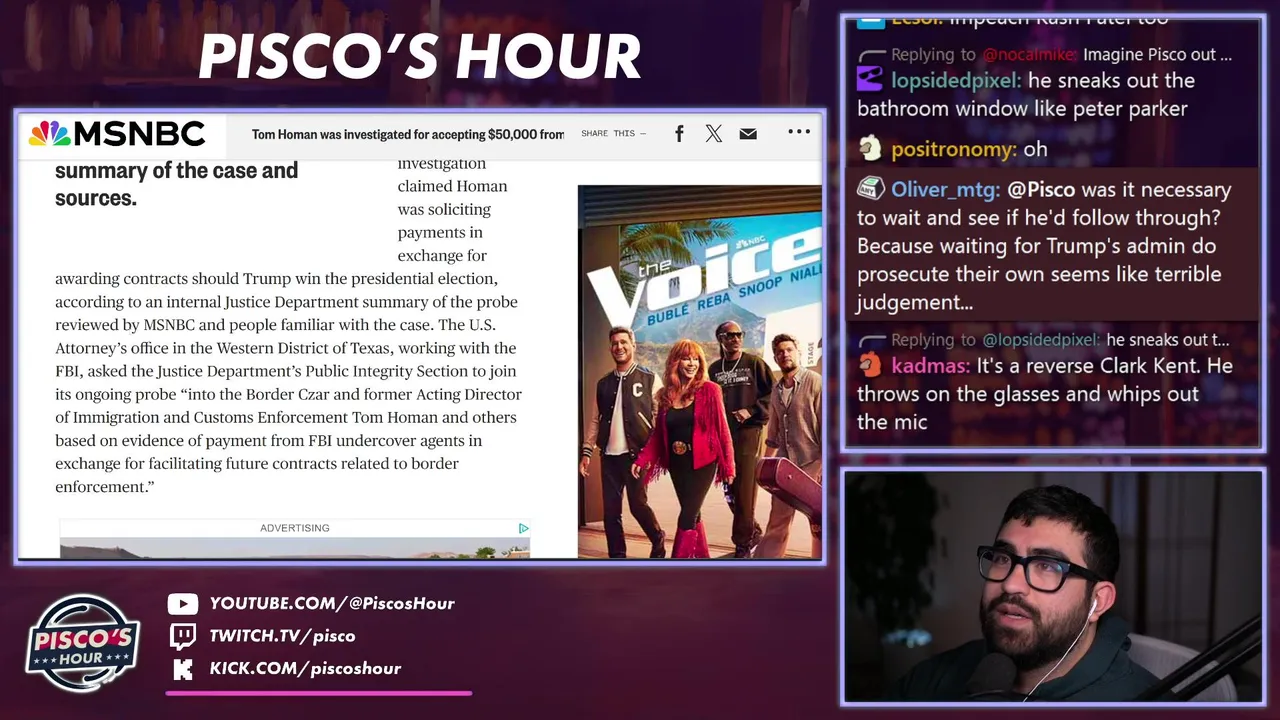Click the @nocalmike reply mention
The width and height of the screenshot is (1280, 720).
point(1030,55)
